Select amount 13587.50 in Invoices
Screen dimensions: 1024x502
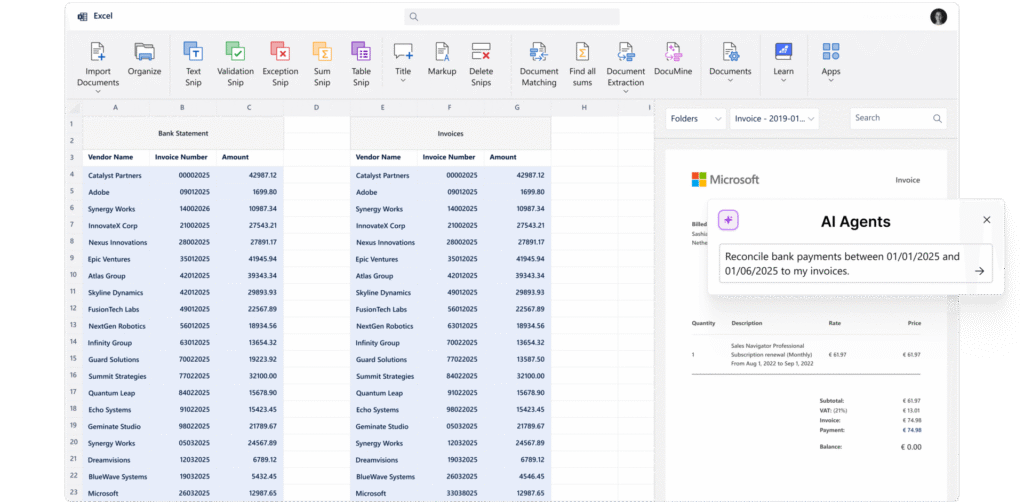click(x=518, y=360)
